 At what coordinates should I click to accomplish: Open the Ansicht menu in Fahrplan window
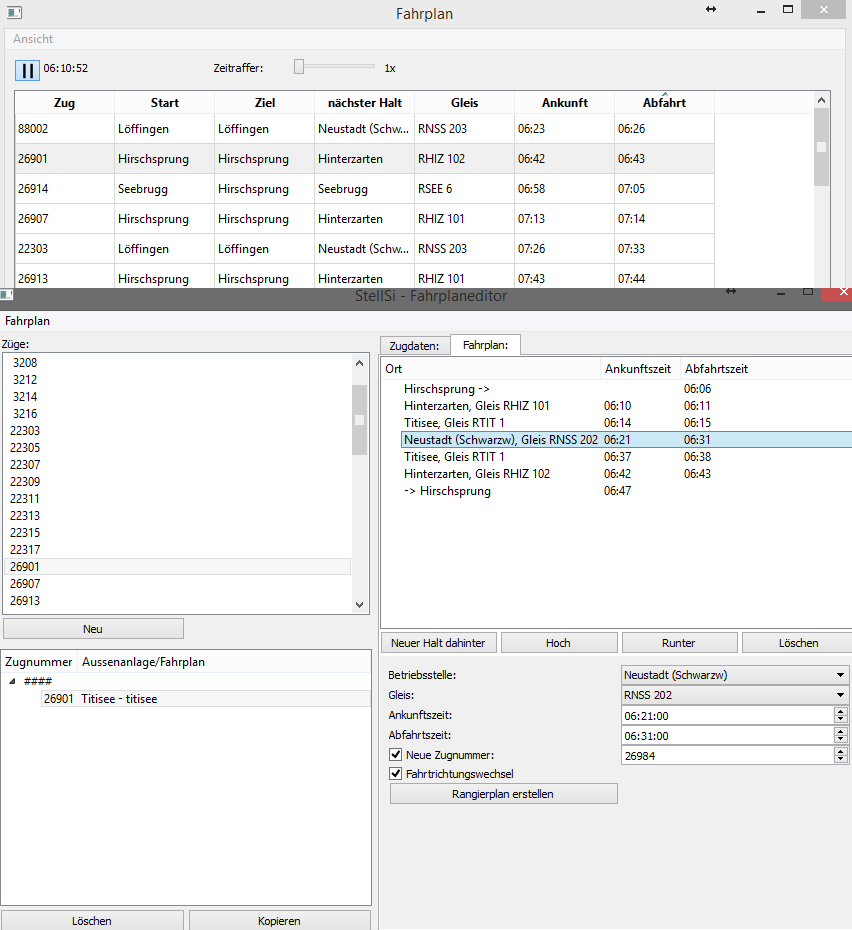point(33,39)
